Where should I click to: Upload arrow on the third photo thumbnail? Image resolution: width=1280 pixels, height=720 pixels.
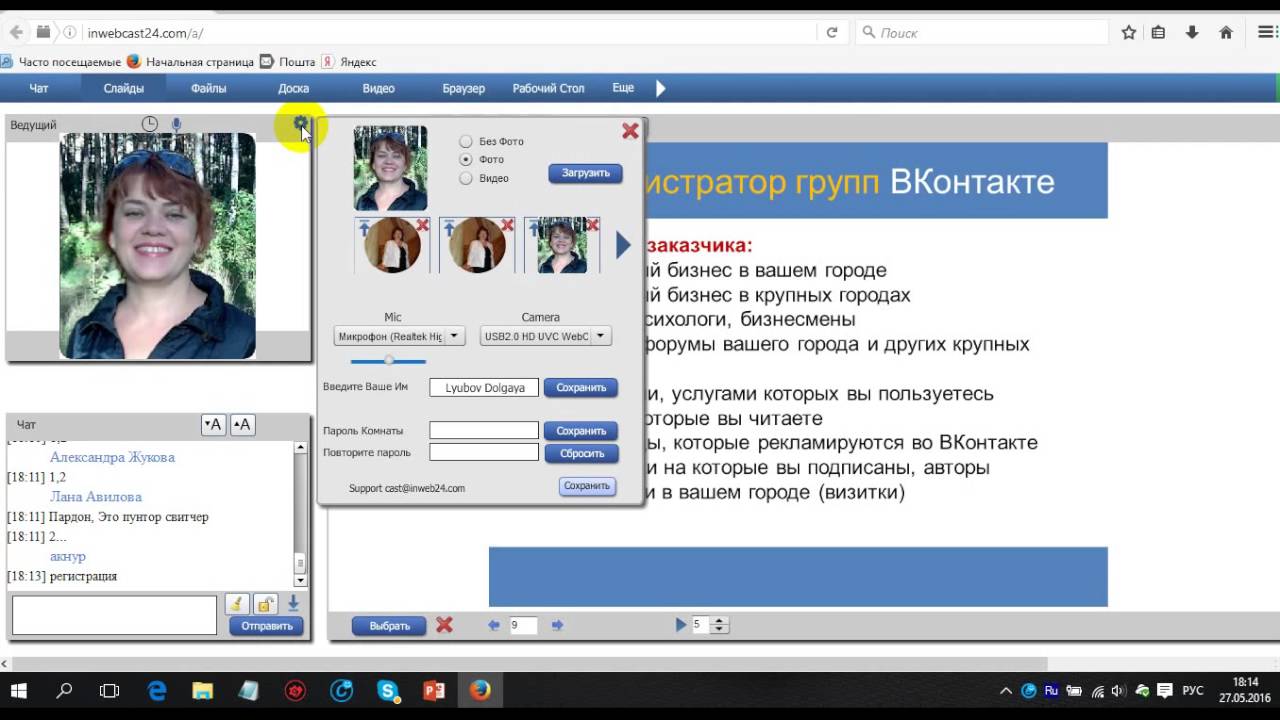point(533,227)
